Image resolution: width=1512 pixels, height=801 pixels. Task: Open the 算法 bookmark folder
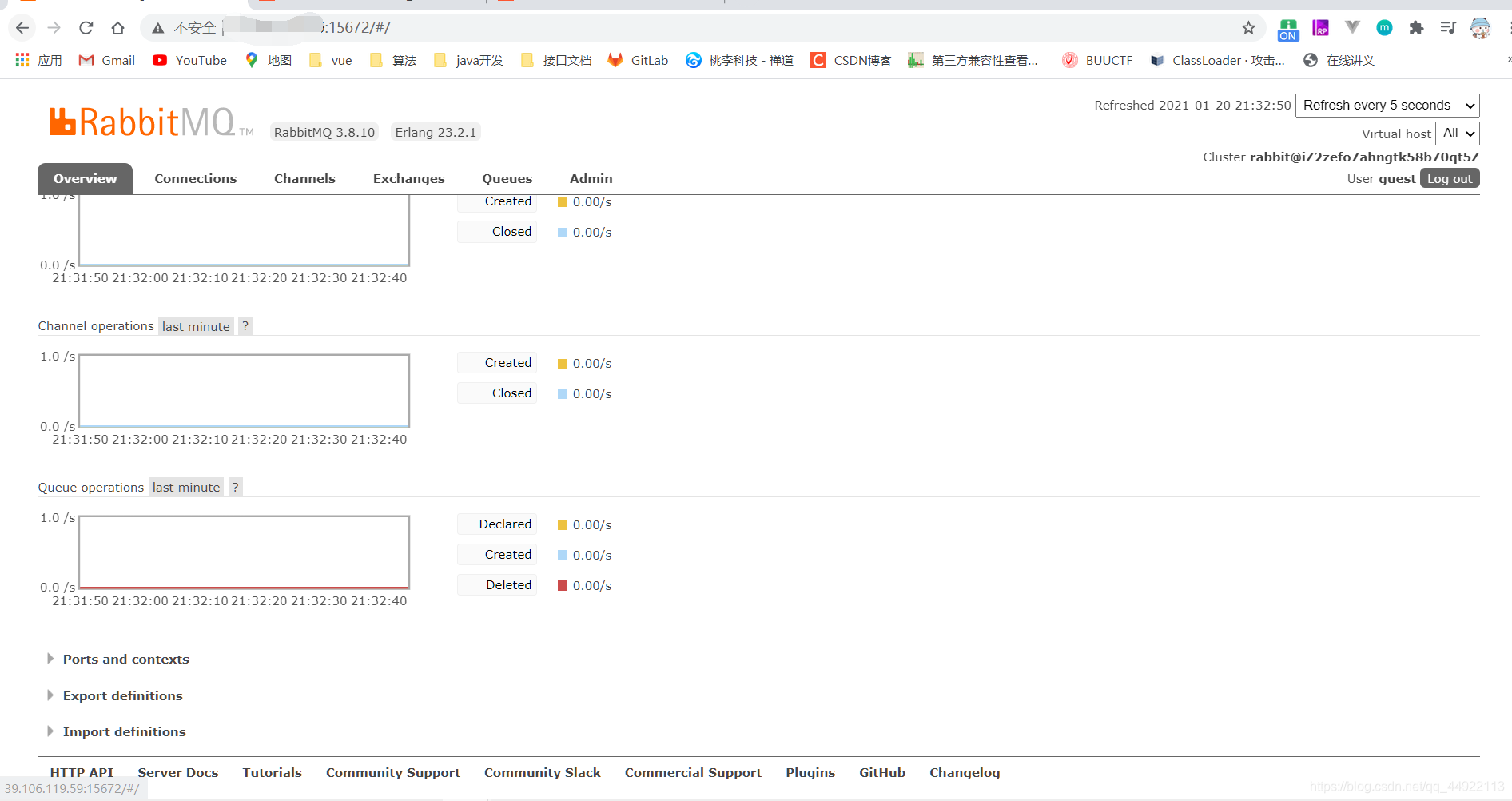(x=393, y=60)
